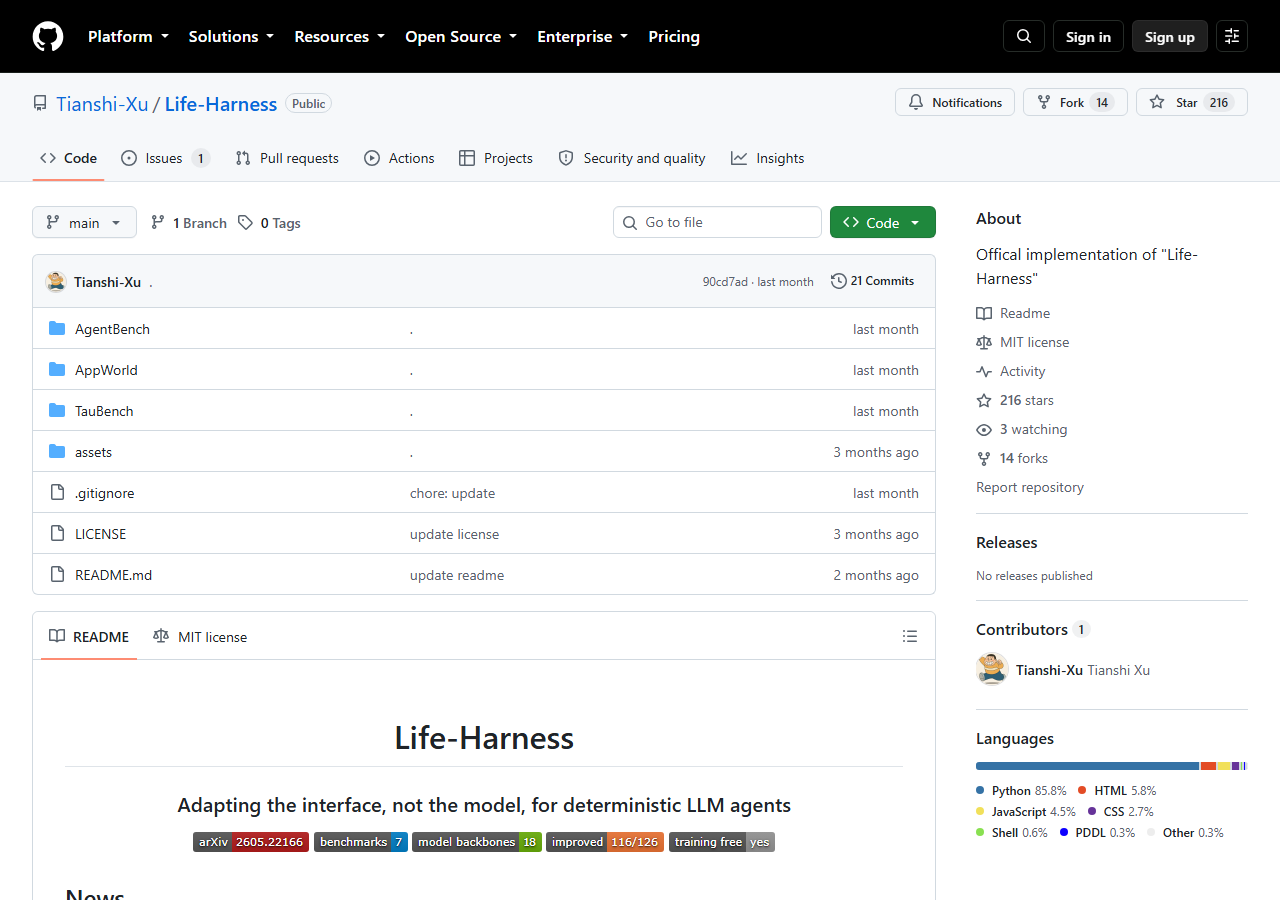Open the Readme link in About
This screenshot has height=900, width=1280.
coord(1013,313)
